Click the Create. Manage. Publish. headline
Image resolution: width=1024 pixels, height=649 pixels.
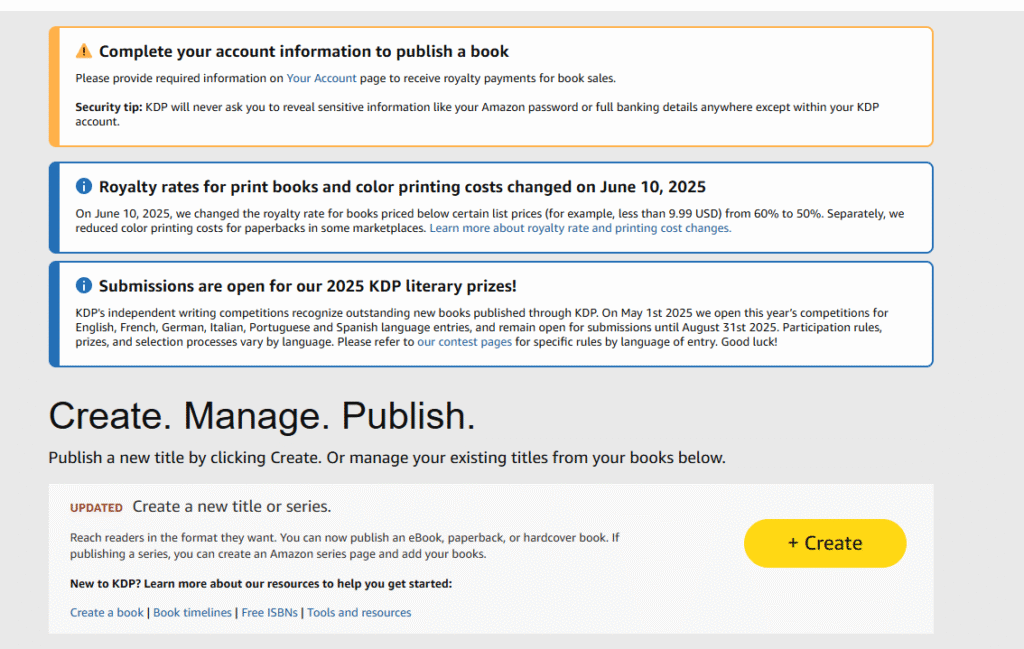[262, 415]
